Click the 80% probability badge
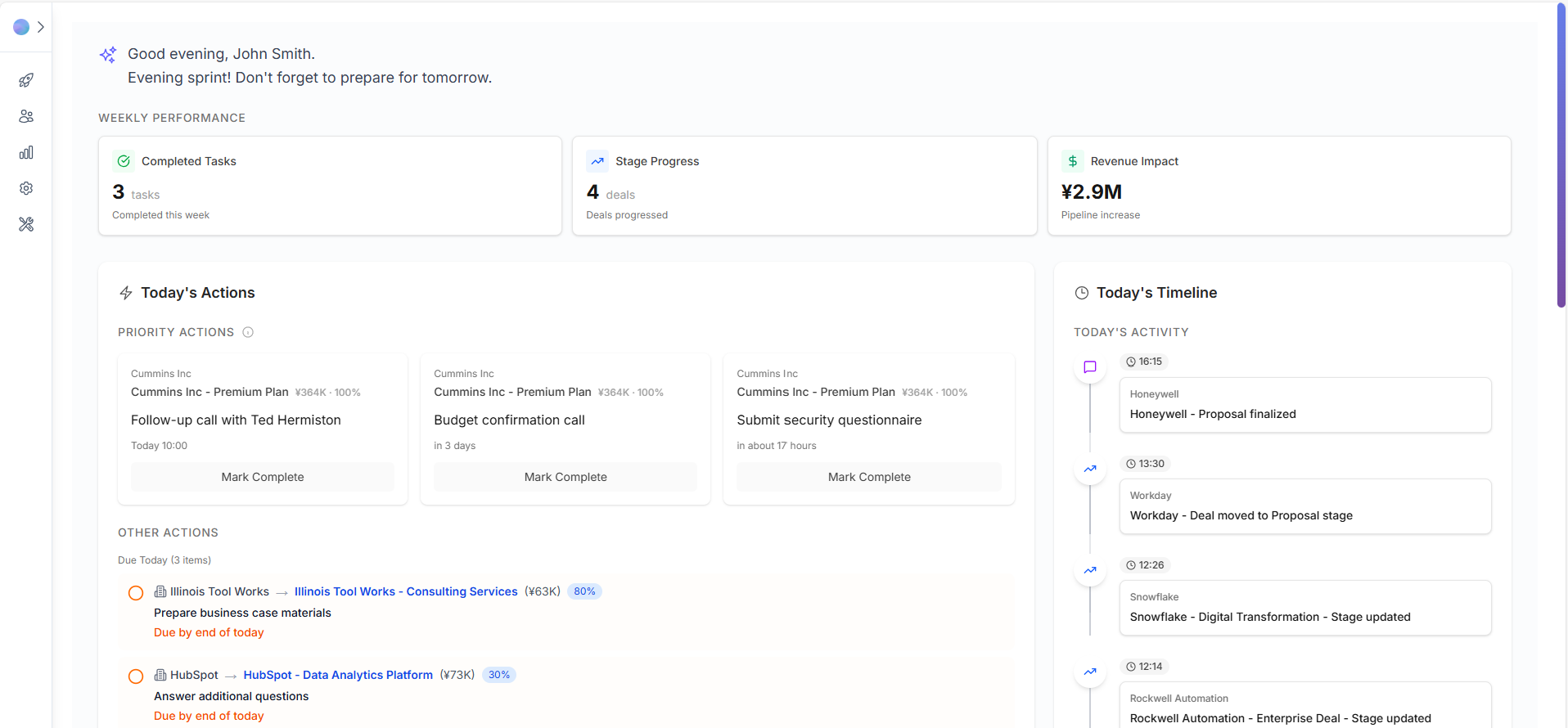The image size is (1568, 728). pos(584,591)
